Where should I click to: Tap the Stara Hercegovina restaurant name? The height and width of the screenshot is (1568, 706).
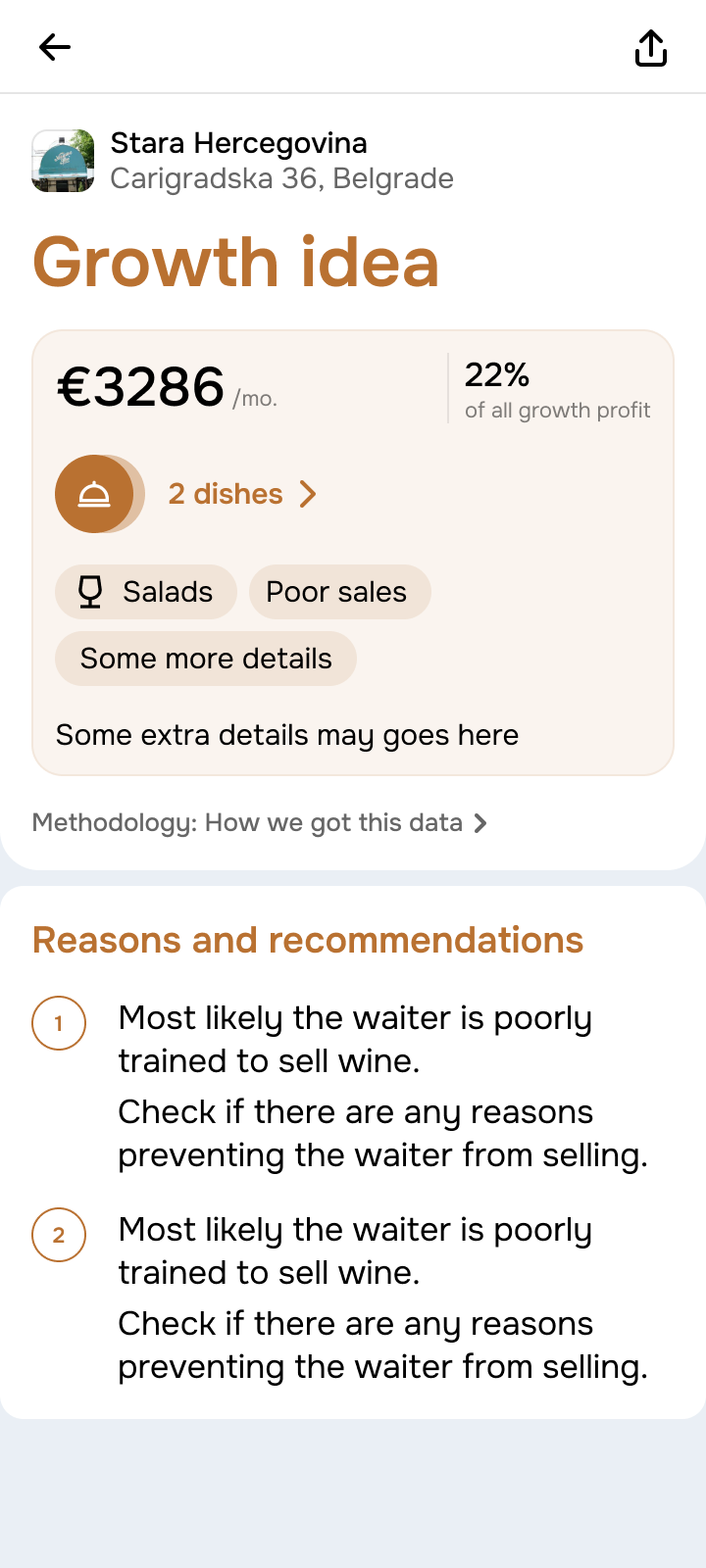click(238, 143)
